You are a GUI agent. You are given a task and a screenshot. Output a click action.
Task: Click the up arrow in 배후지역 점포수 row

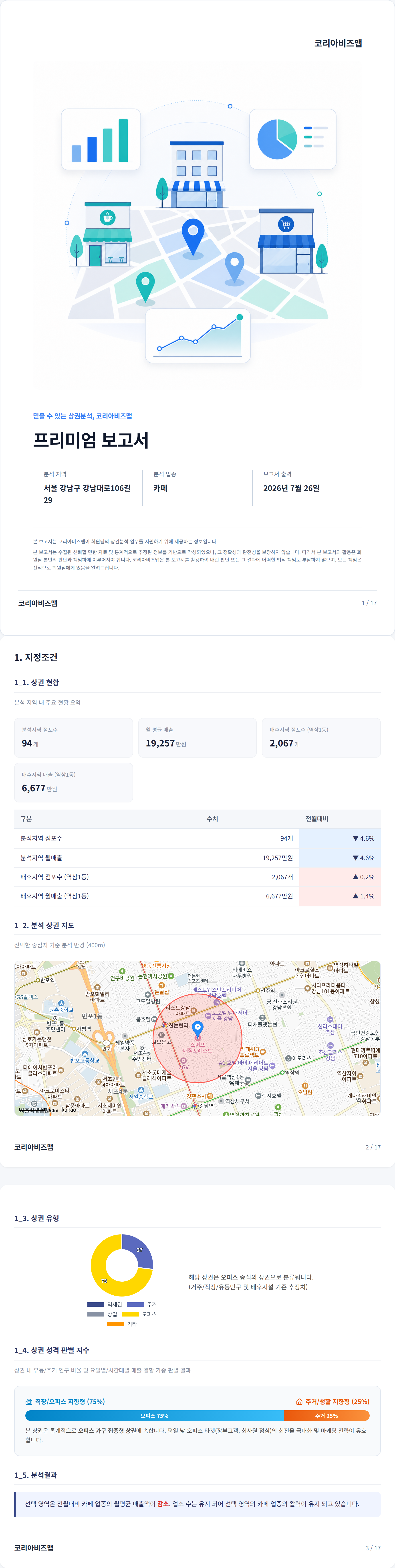coord(355,877)
